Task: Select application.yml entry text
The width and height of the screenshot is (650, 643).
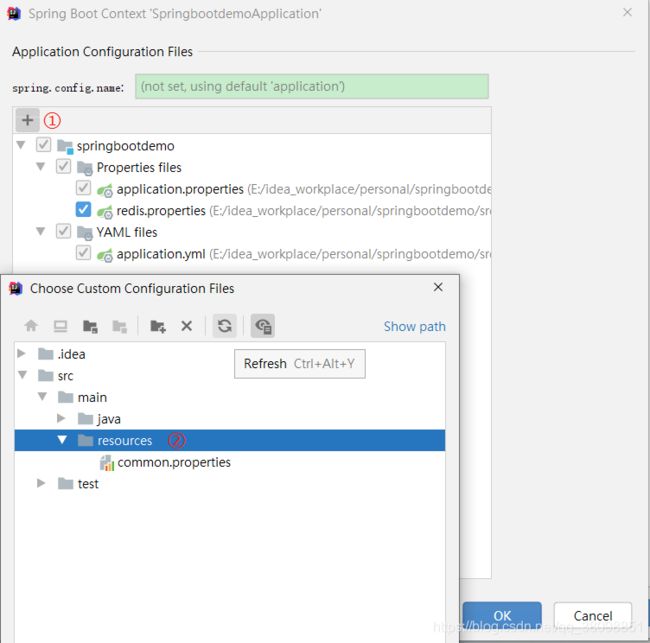Action: pyautogui.click(x=161, y=254)
